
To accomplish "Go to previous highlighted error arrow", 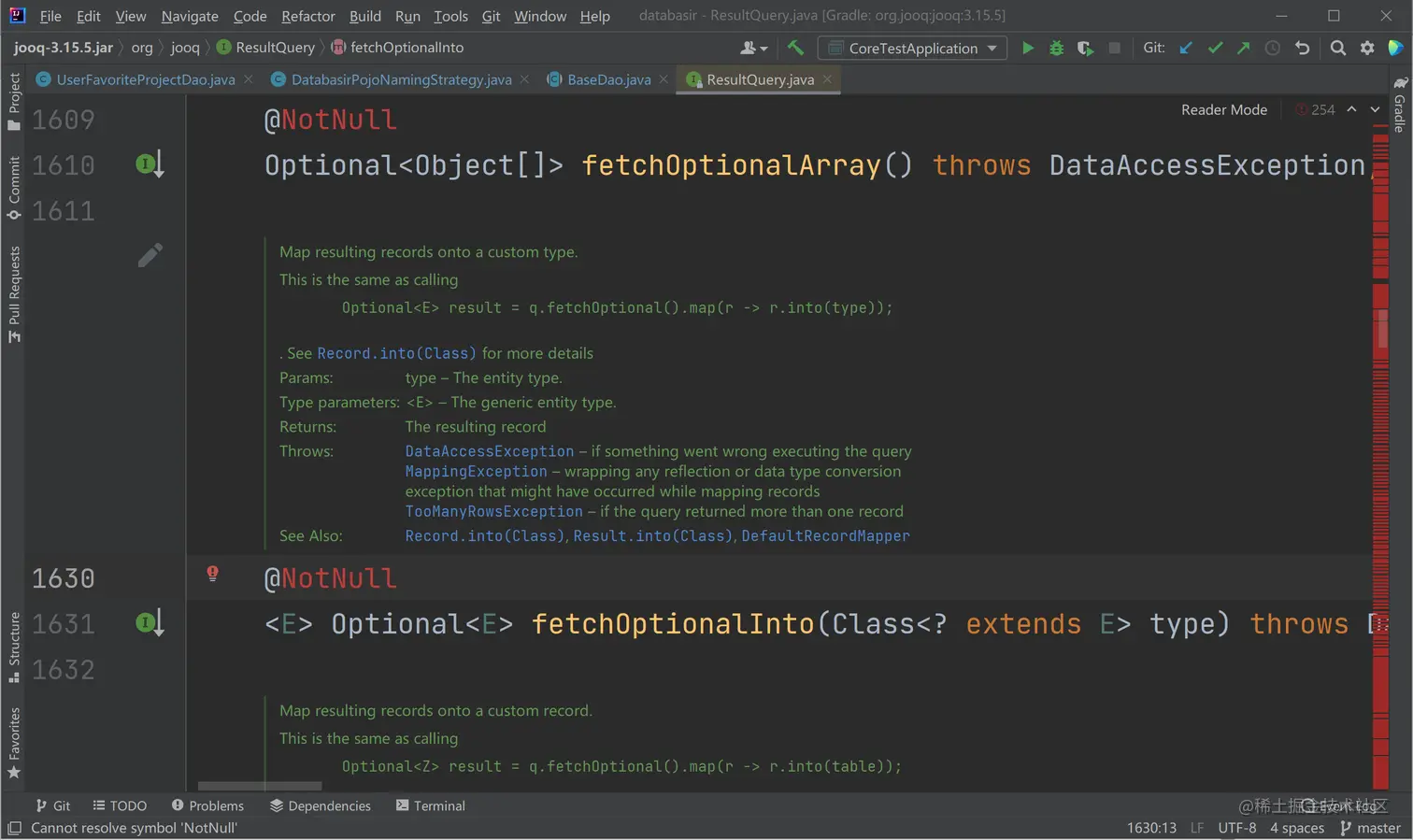I will coord(1351,109).
